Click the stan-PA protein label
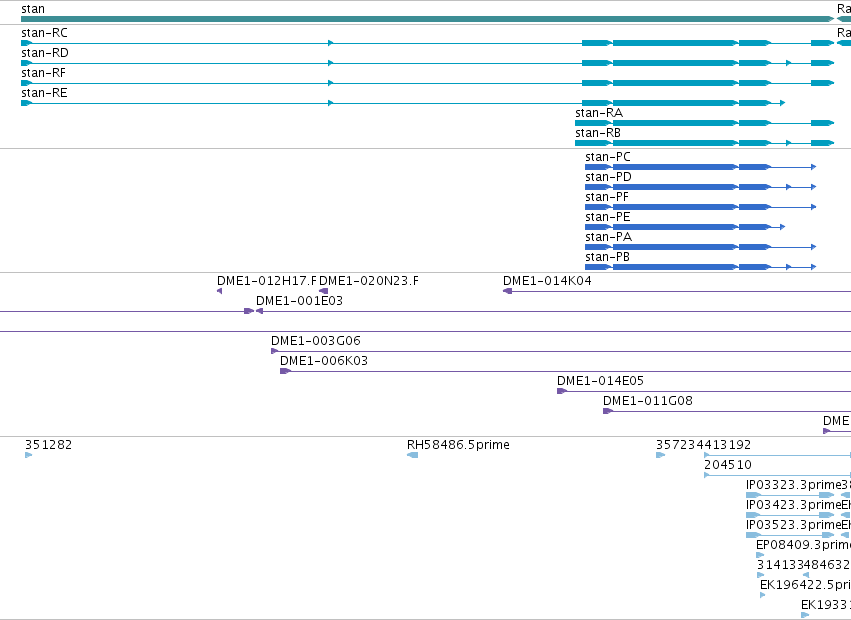Screen dimensions: 851x620 point(608,237)
